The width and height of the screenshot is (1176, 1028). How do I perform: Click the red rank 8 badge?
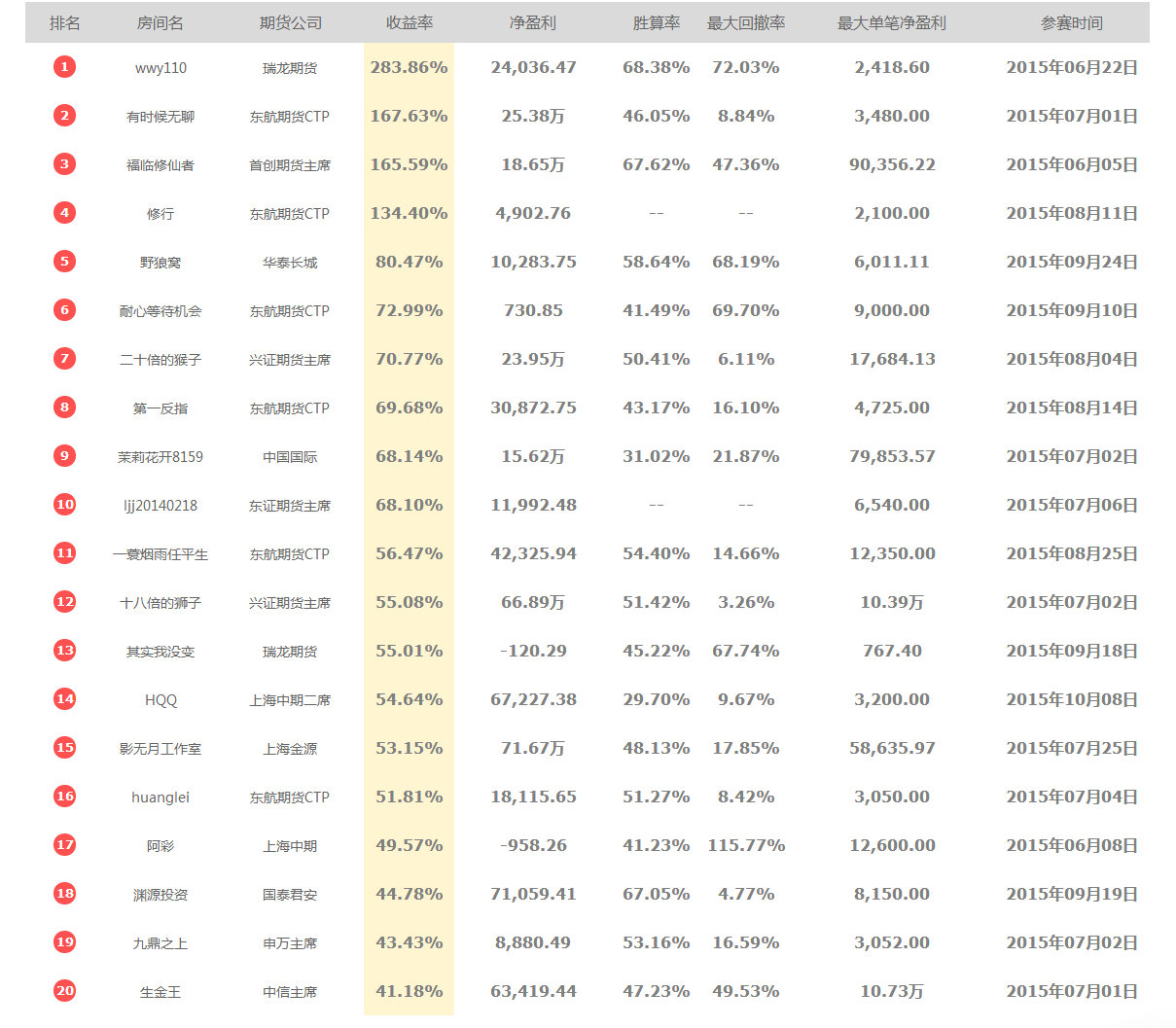coord(64,408)
